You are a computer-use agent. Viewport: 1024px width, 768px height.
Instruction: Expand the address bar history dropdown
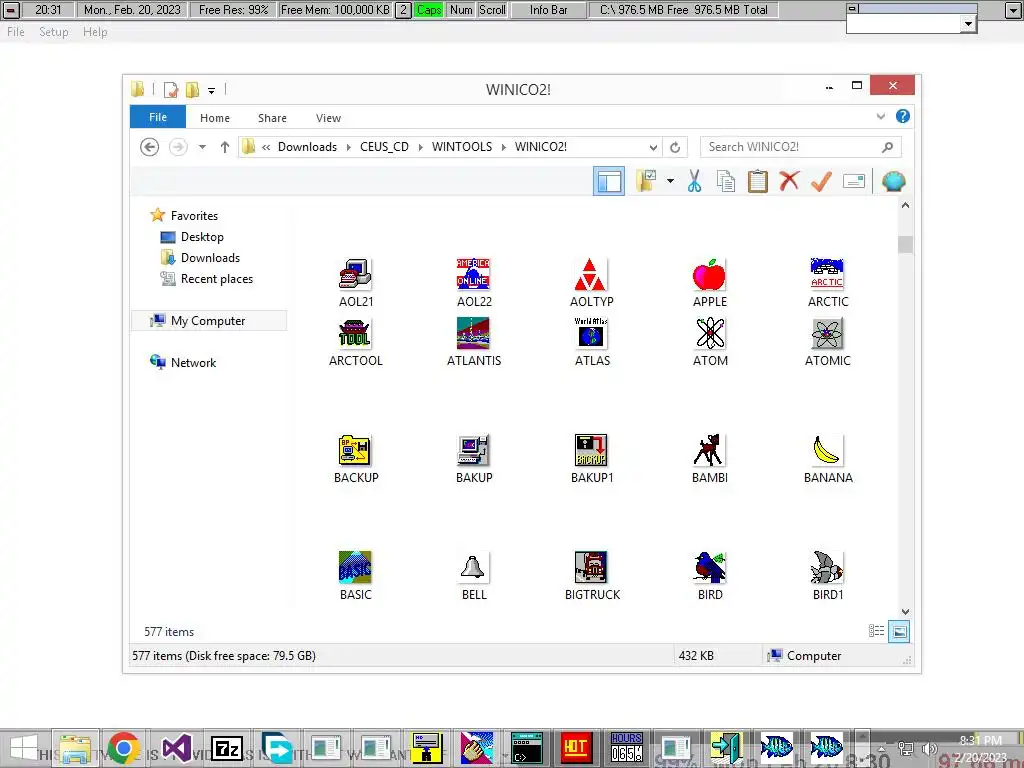tap(652, 147)
